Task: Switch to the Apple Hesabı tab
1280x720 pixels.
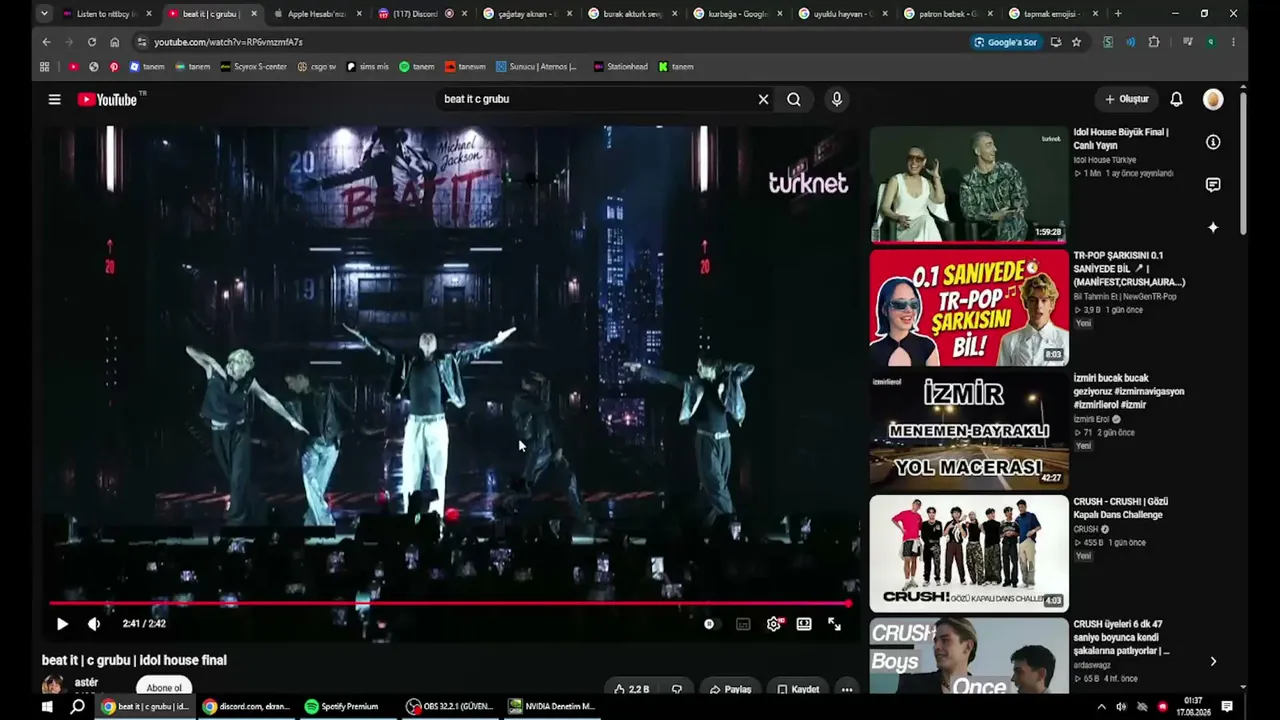Action: point(316,14)
